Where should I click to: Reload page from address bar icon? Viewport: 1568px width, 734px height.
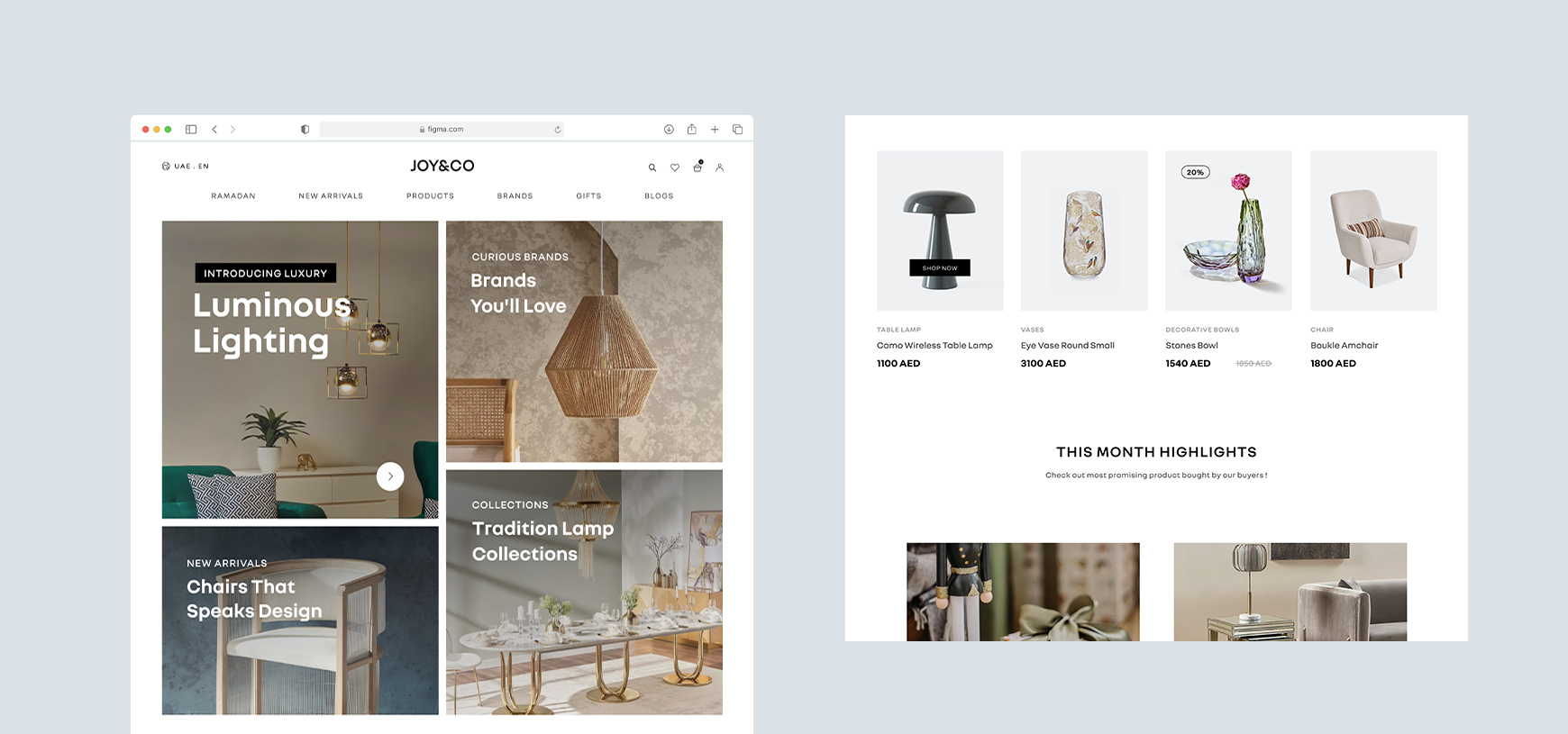558,130
